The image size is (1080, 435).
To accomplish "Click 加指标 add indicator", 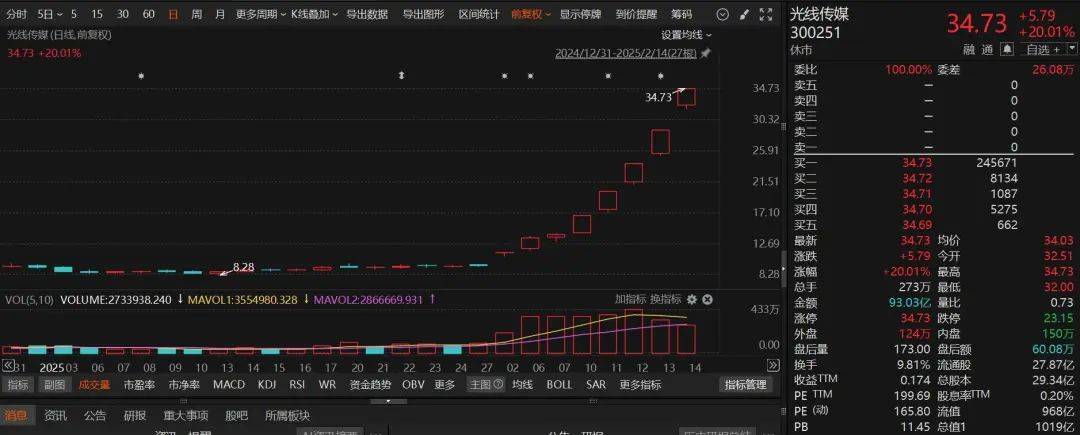I will (630, 299).
